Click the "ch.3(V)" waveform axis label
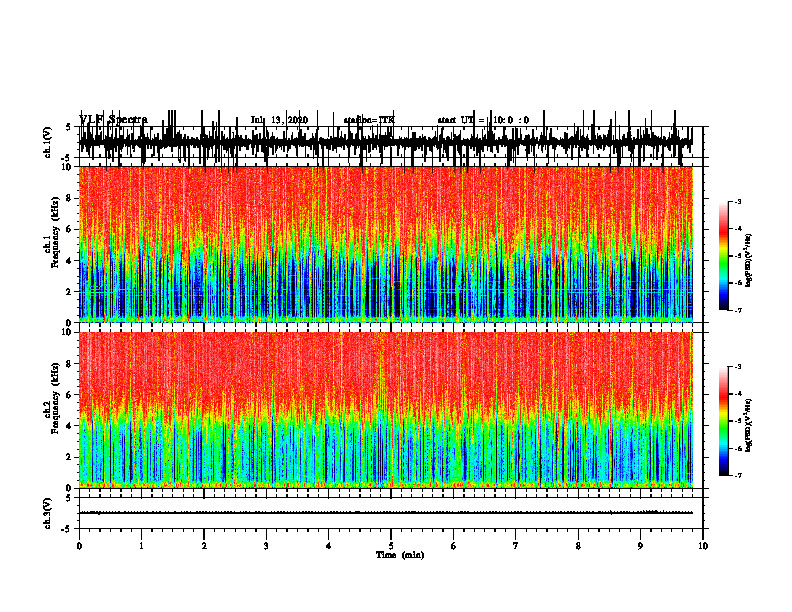792x612 pixels. (48, 514)
